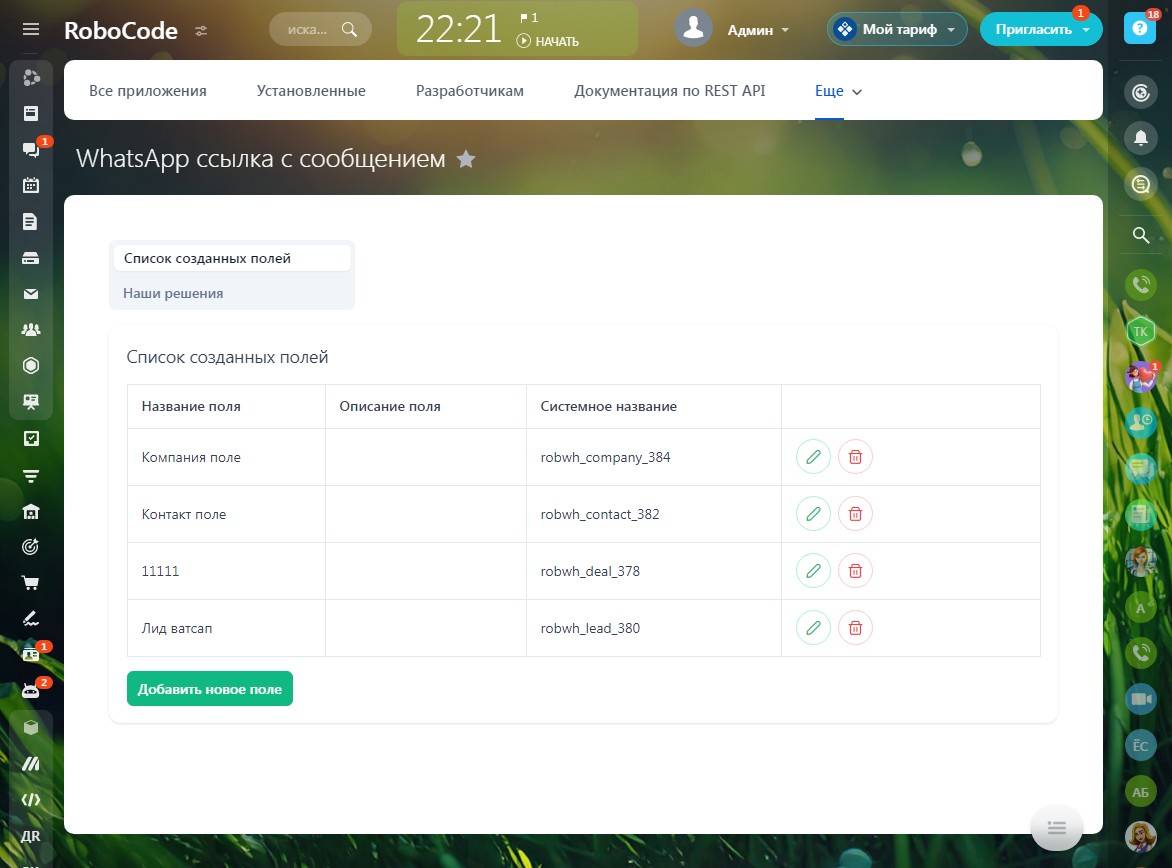Screen dimensions: 1172x868
Task: Open the mail envelope icon in sidebar
Action: pos(31,294)
